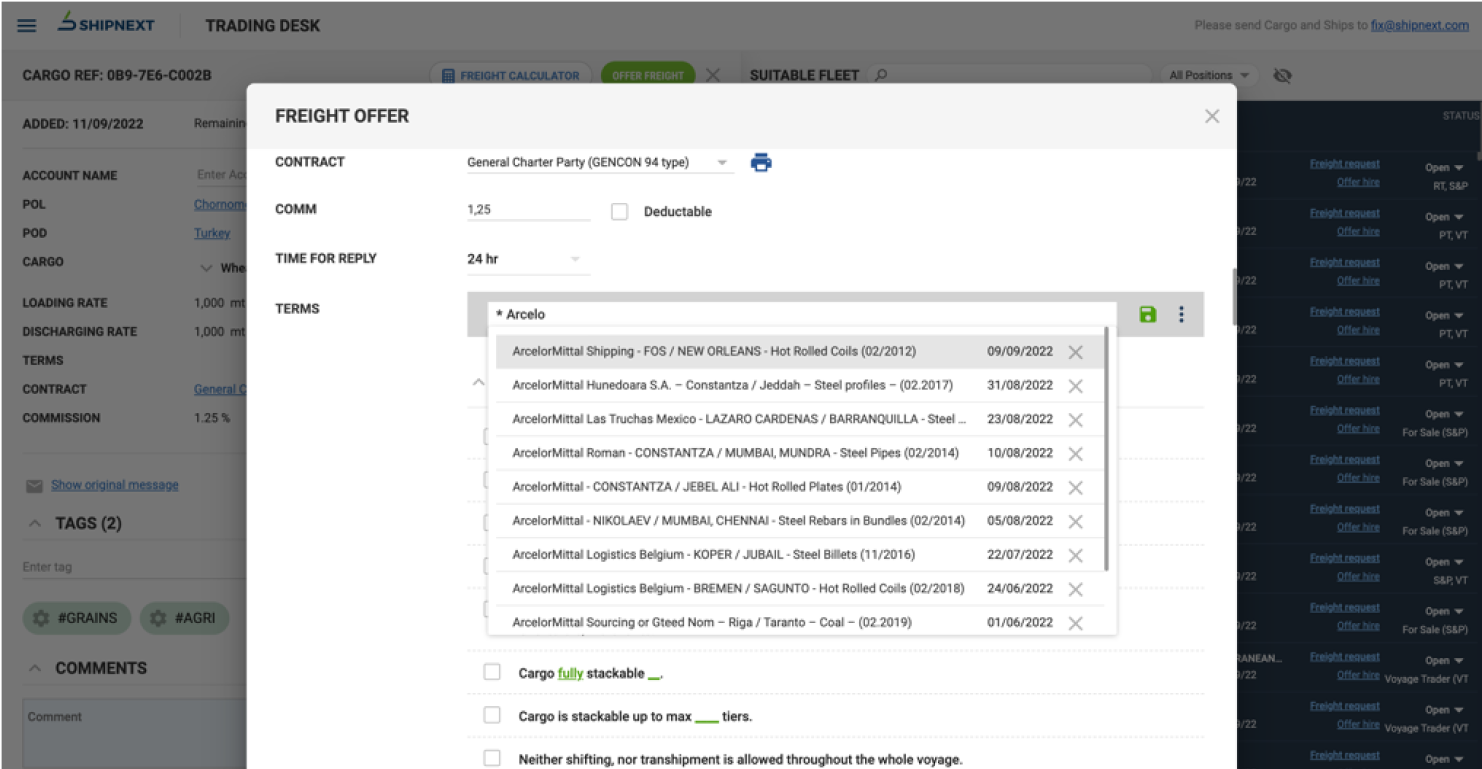Screen dimensions: 1482x769
Task: Tick the Deductable checkbox
Action: (620, 212)
